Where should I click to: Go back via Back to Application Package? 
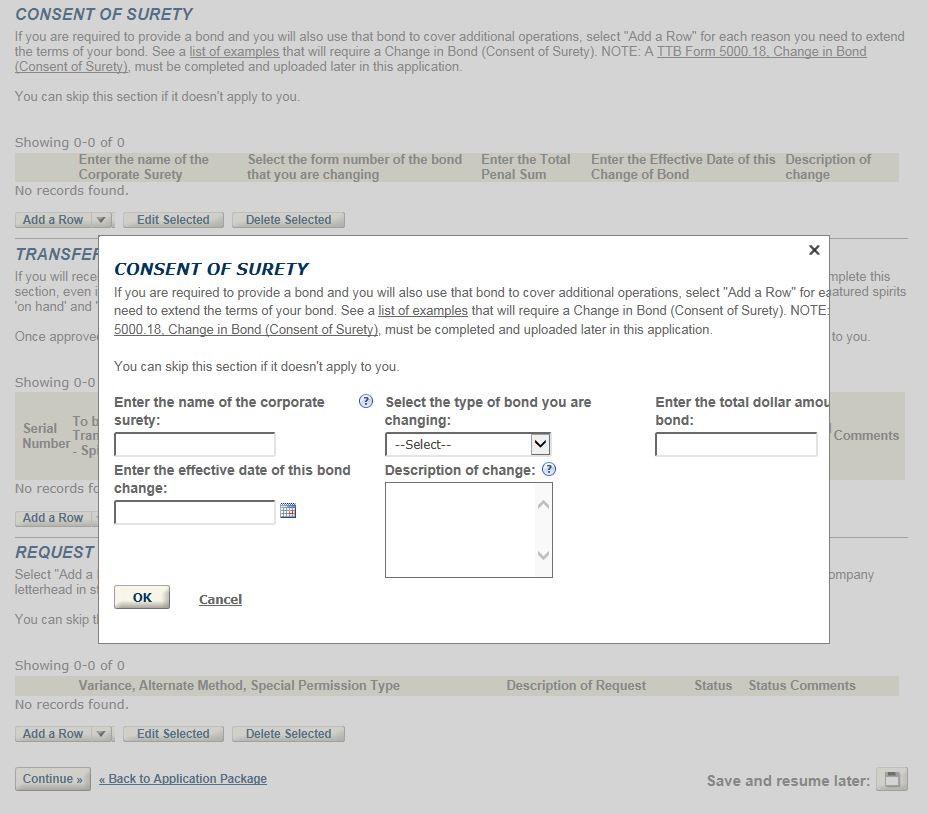pos(183,779)
